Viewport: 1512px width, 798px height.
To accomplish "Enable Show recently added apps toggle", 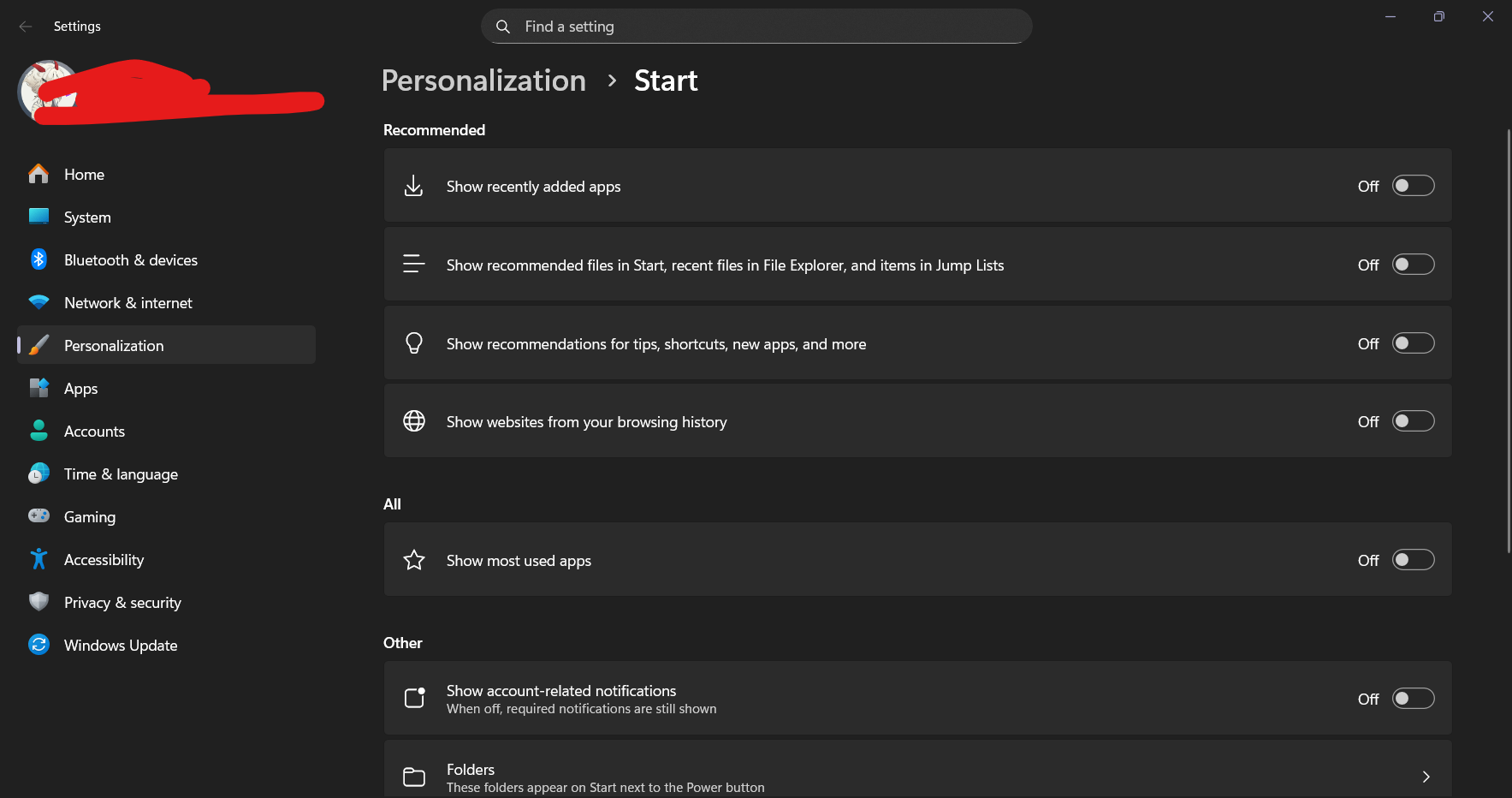I will click(1413, 186).
